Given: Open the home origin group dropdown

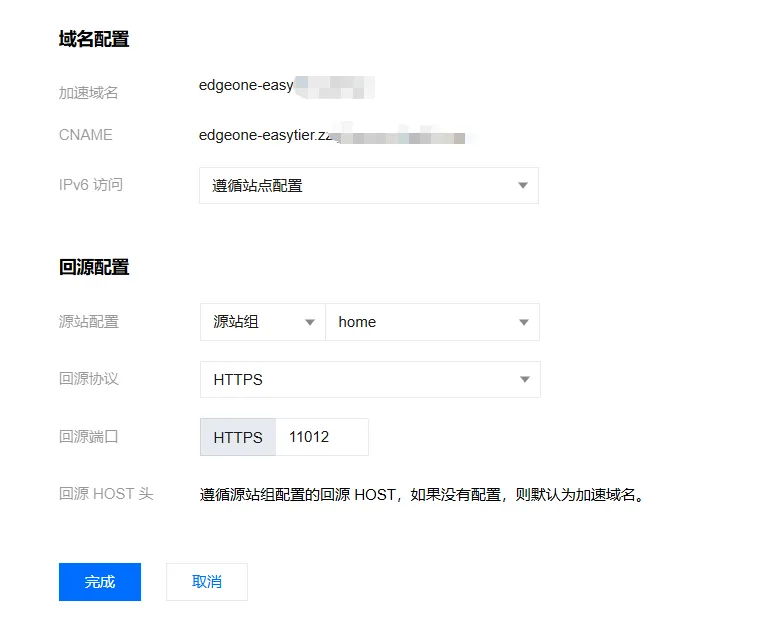Looking at the screenshot, I should 432,322.
